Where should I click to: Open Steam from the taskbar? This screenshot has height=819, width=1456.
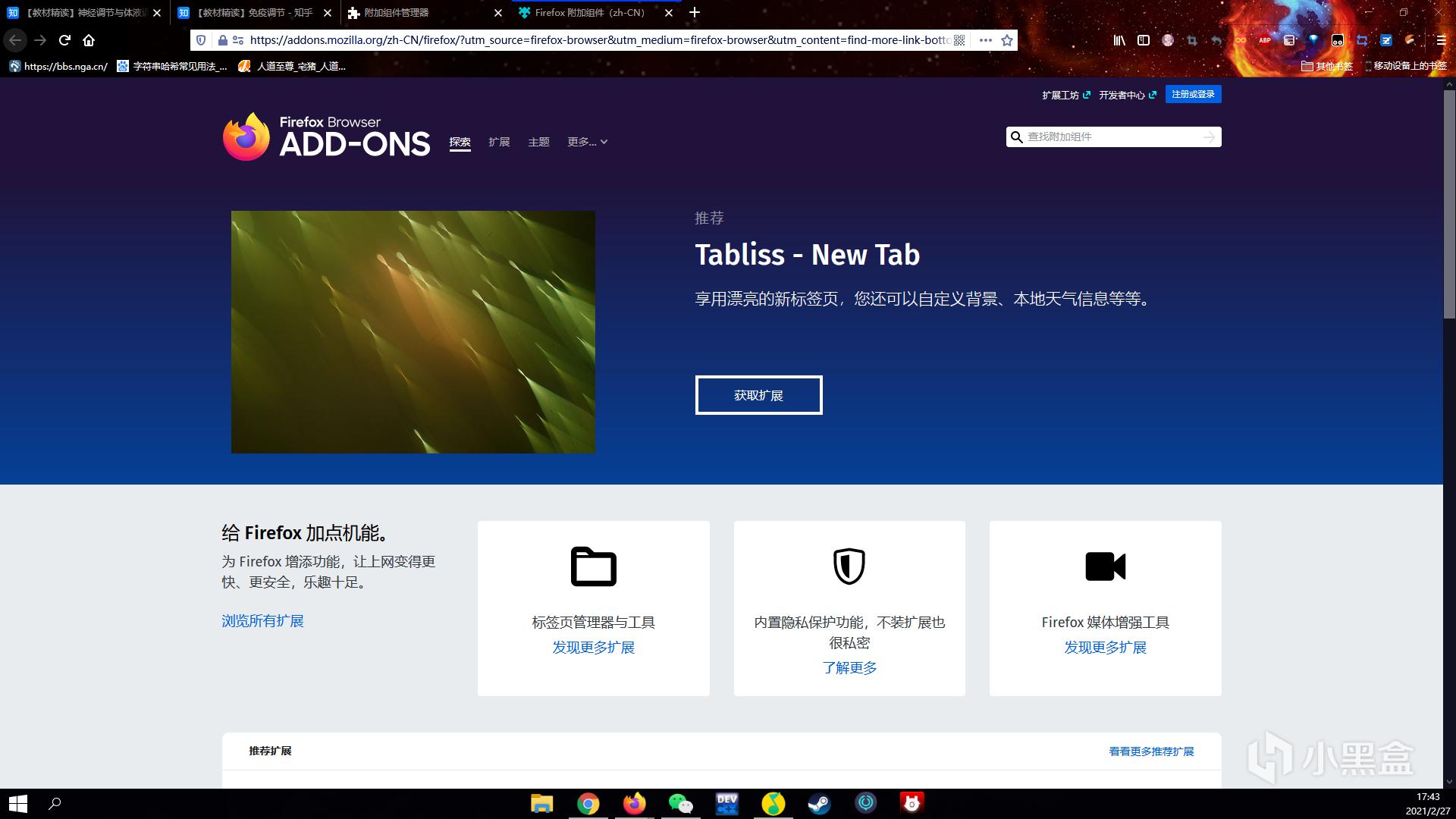(x=819, y=803)
